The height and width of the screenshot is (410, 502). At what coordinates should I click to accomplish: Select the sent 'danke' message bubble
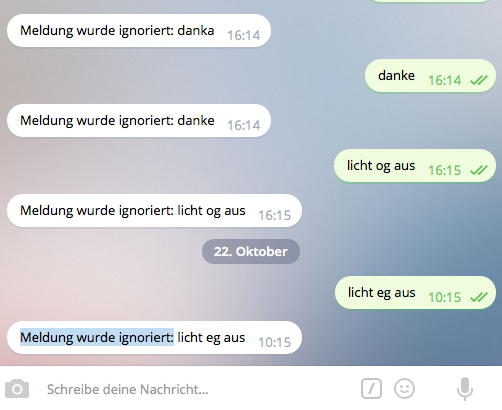point(430,76)
